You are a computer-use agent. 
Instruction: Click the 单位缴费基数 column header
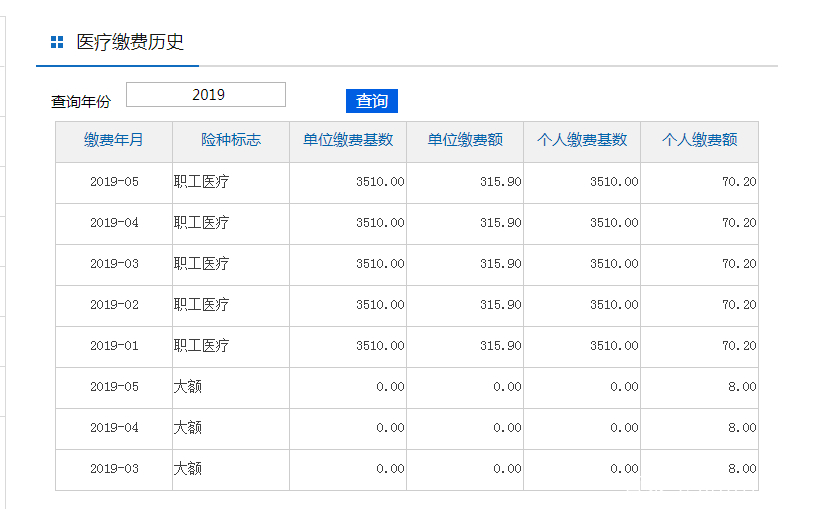pyautogui.click(x=348, y=140)
